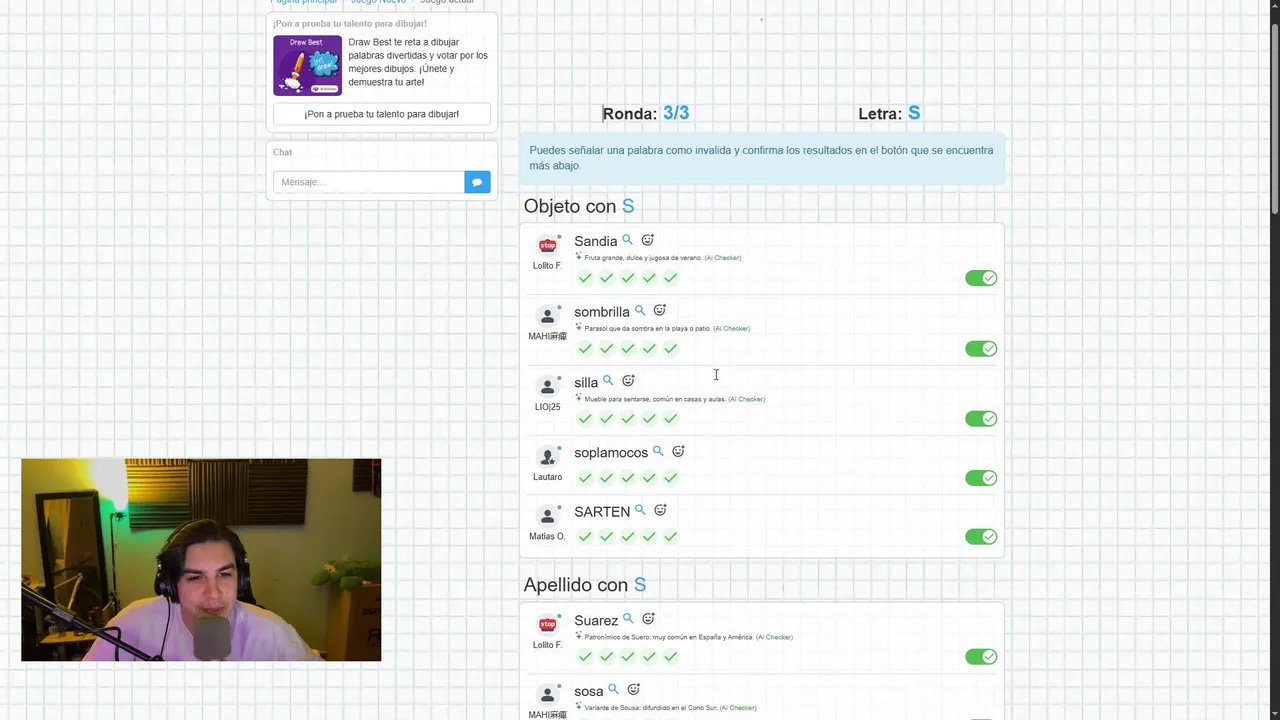The image size is (1280, 720).
Task: Toggle validity switch for Suarez
Action: 981,657
